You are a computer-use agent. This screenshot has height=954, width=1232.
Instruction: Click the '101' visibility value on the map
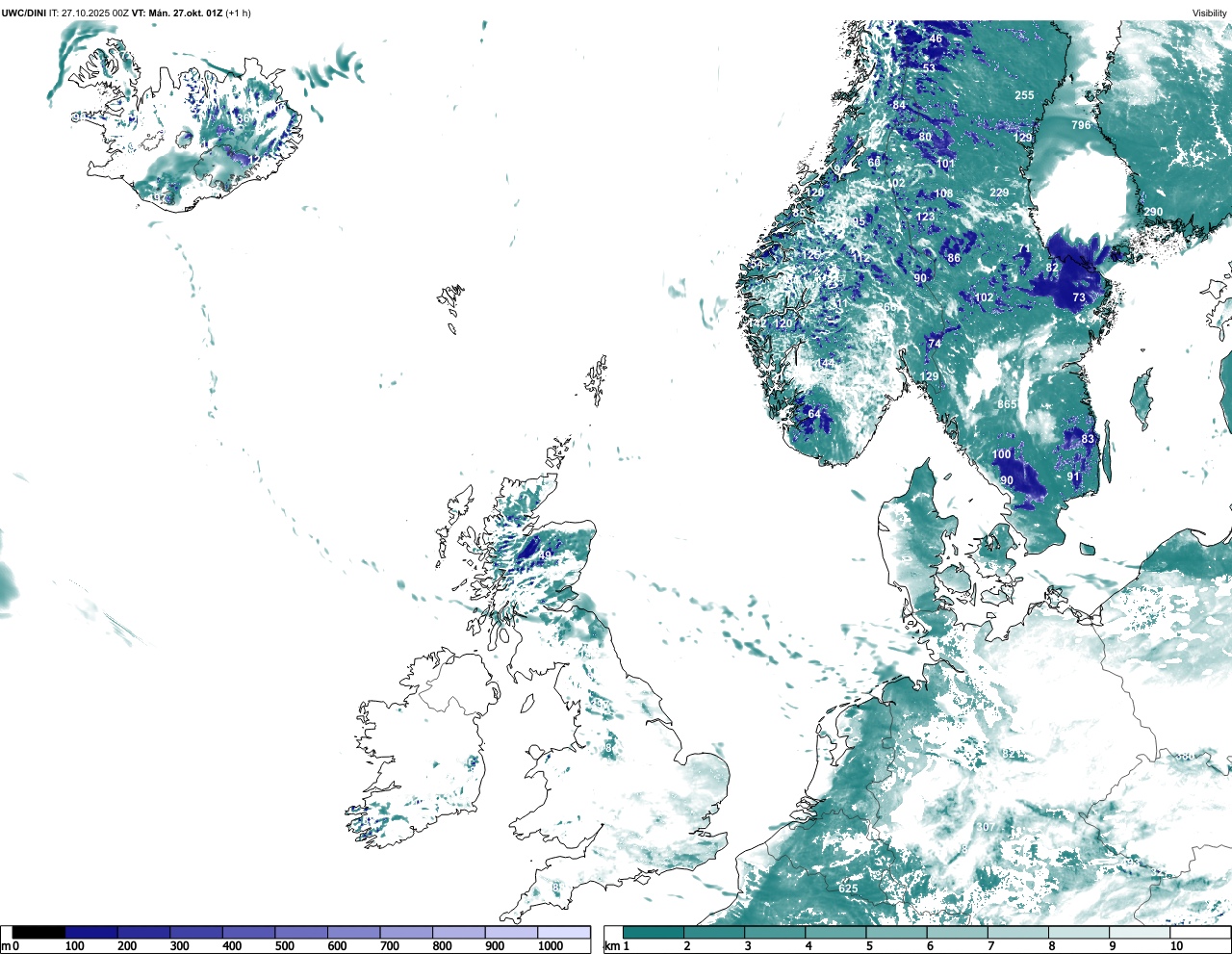tap(946, 164)
